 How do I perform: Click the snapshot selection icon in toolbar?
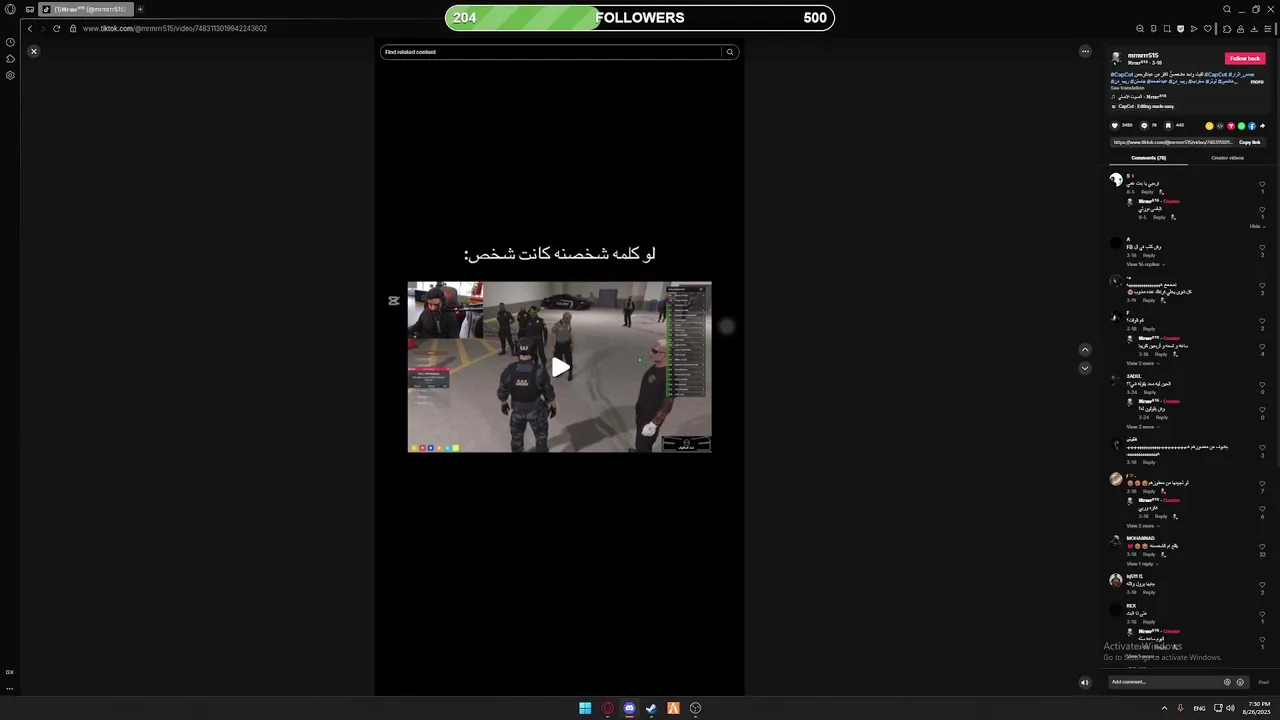1167,28
